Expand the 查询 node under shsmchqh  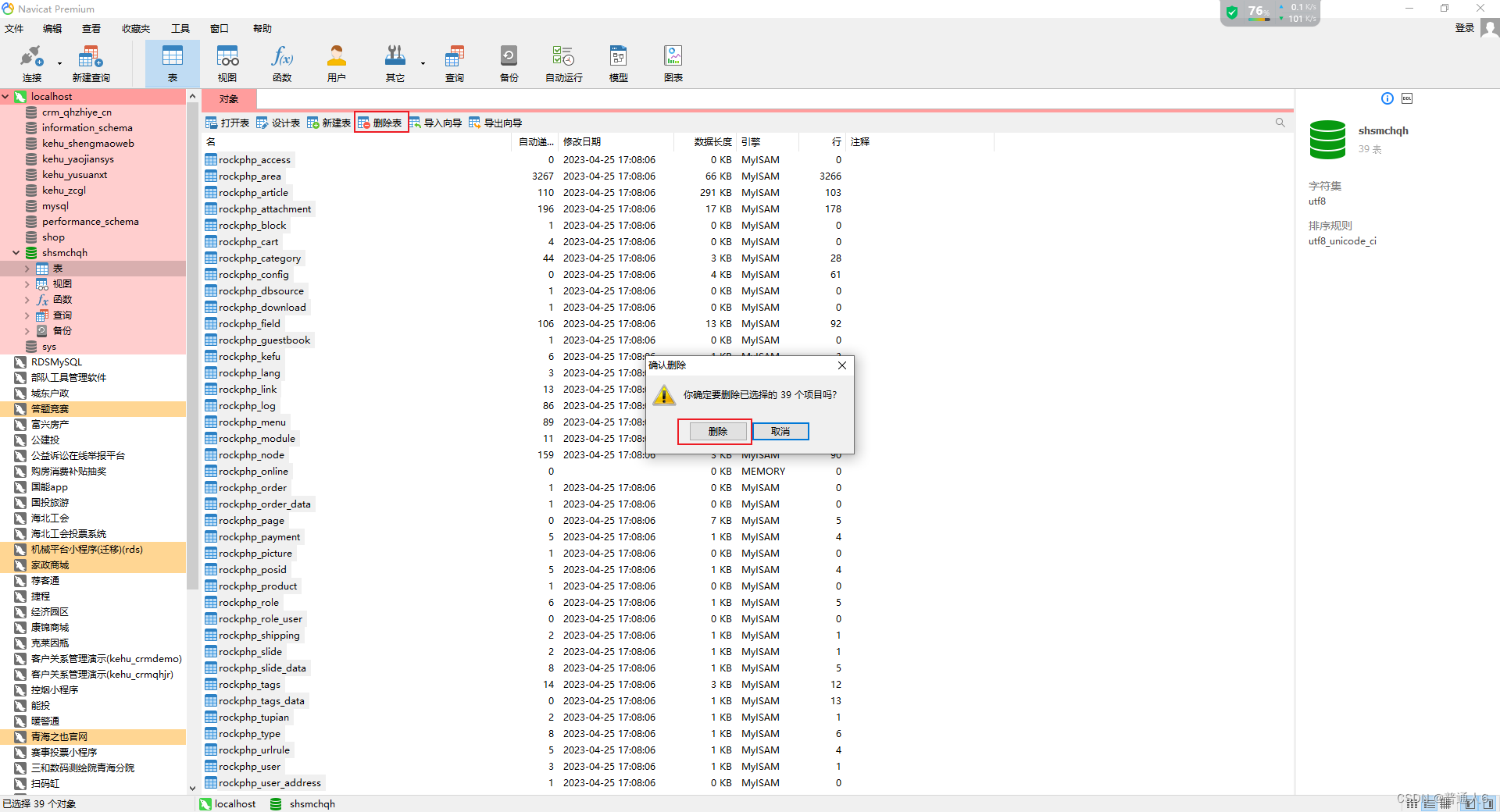click(x=27, y=315)
